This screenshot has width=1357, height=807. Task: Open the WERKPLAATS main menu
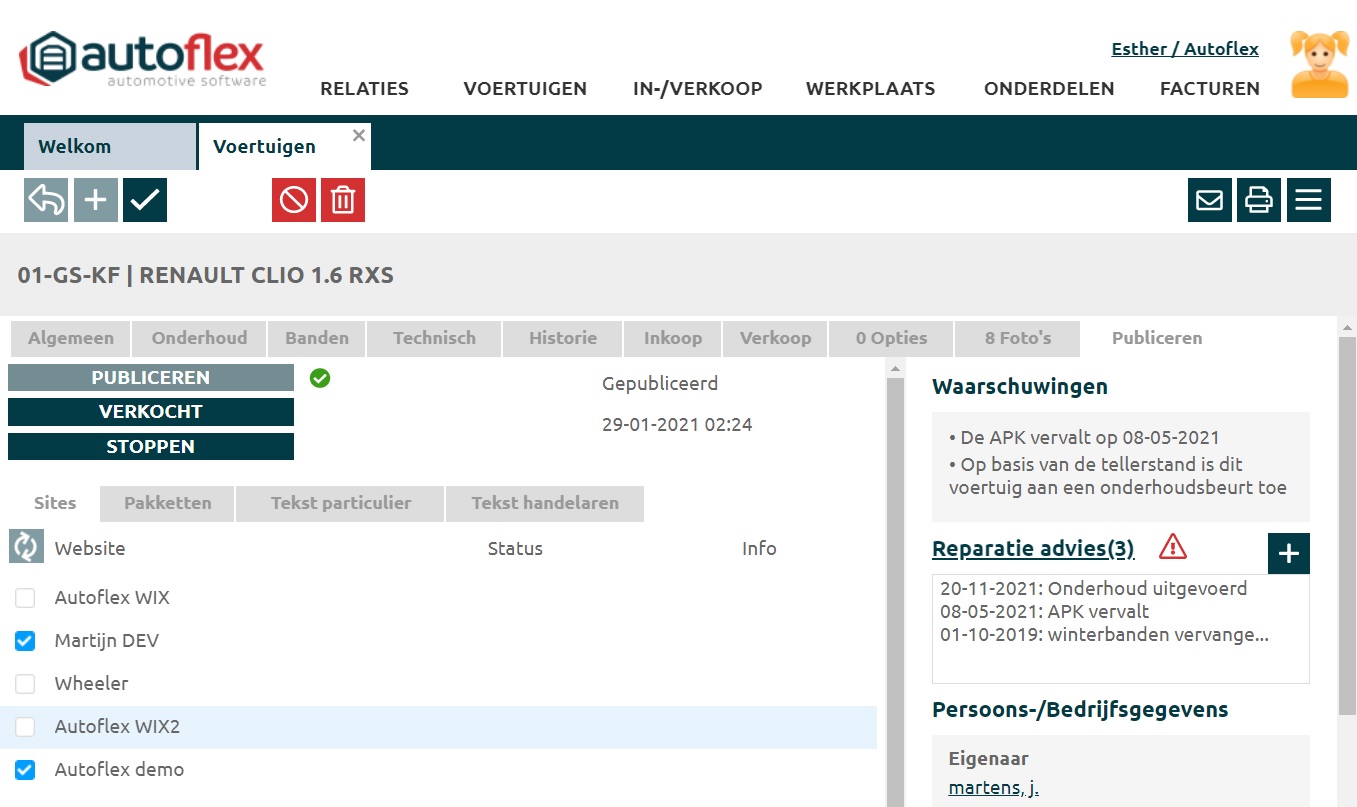(870, 89)
